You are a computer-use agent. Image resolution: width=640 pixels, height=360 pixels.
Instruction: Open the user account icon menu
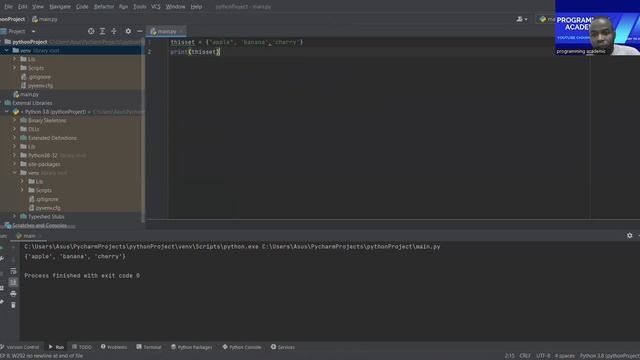click(522, 19)
